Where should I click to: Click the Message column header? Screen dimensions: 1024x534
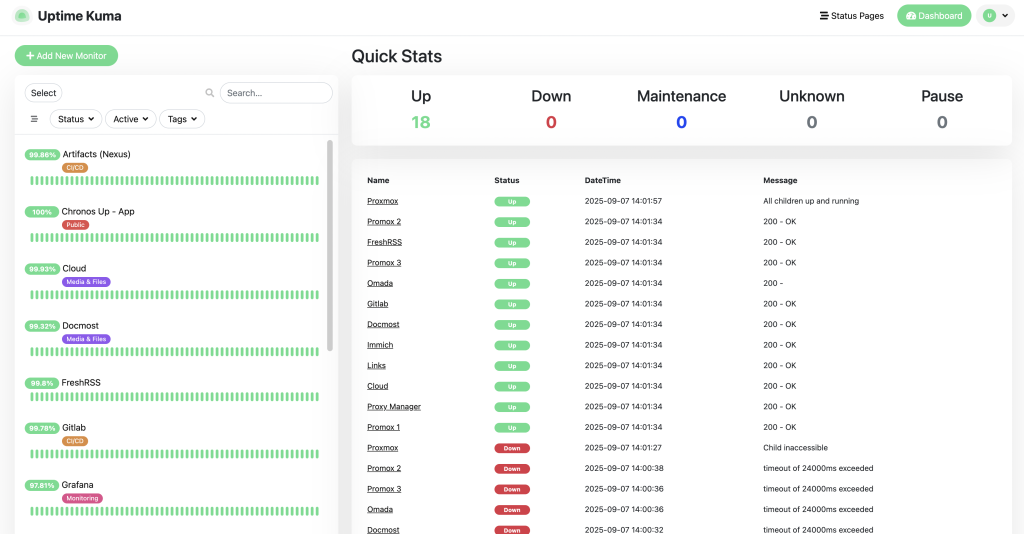(x=780, y=180)
